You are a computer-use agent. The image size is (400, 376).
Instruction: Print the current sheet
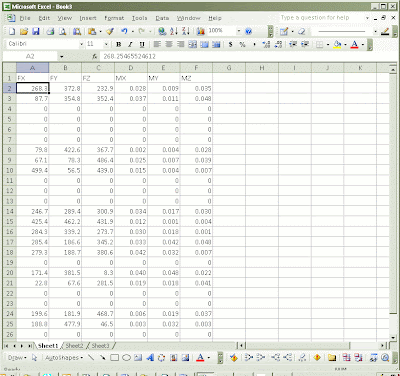click(x=50, y=31)
